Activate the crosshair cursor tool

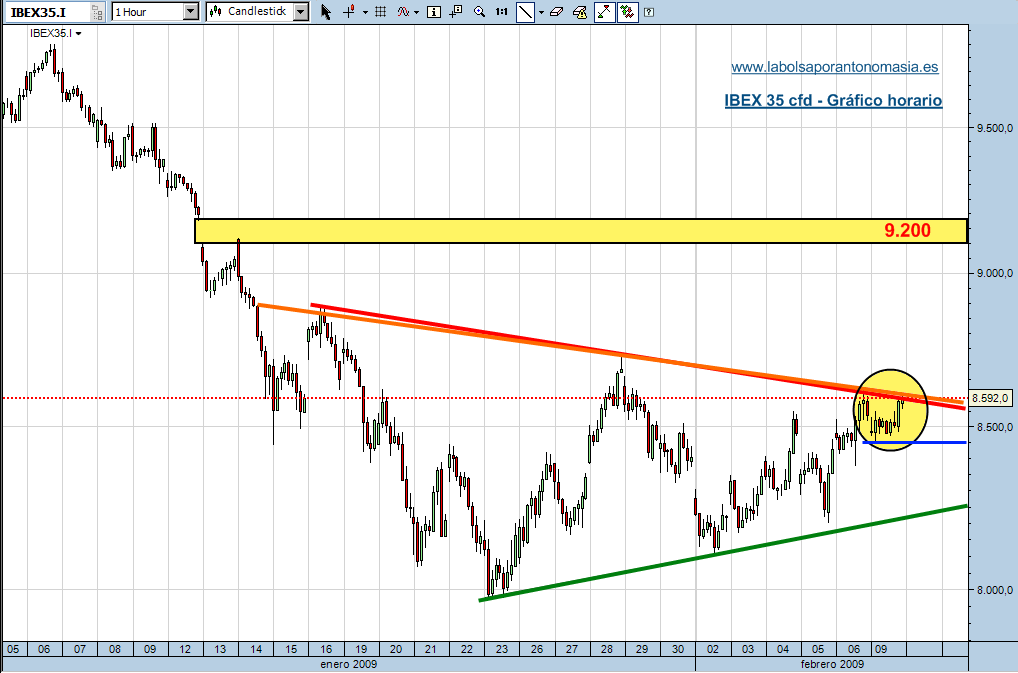[349, 12]
